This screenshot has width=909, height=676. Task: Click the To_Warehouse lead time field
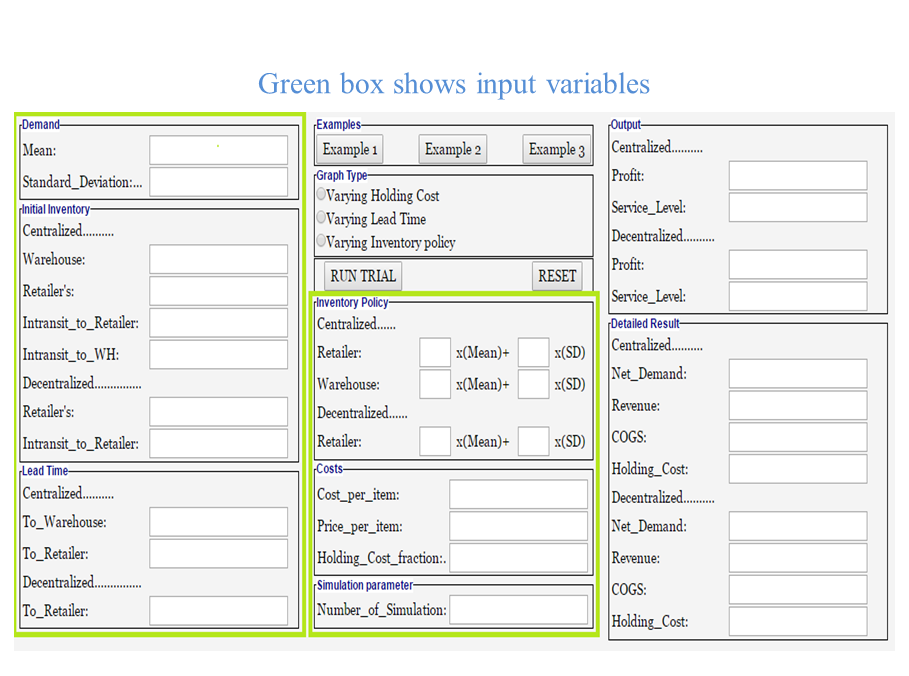click(x=219, y=522)
